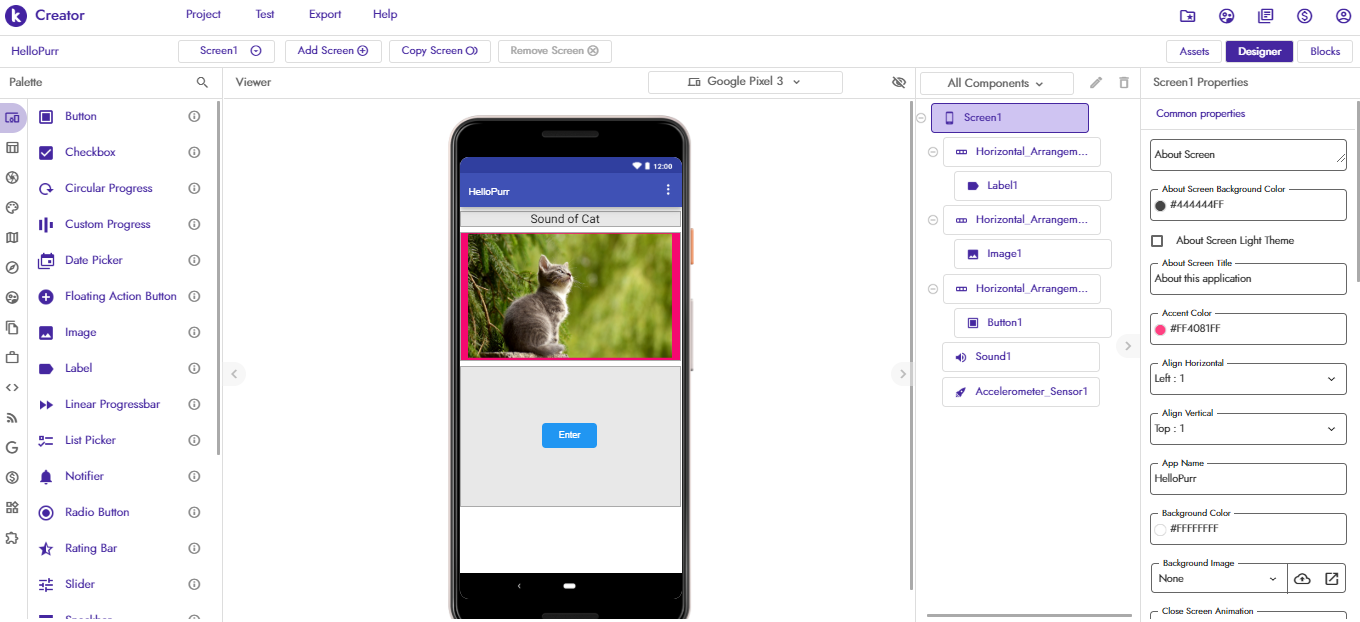Select the Floating Action Button palette item
This screenshot has width=1360, height=622.
tap(120, 296)
